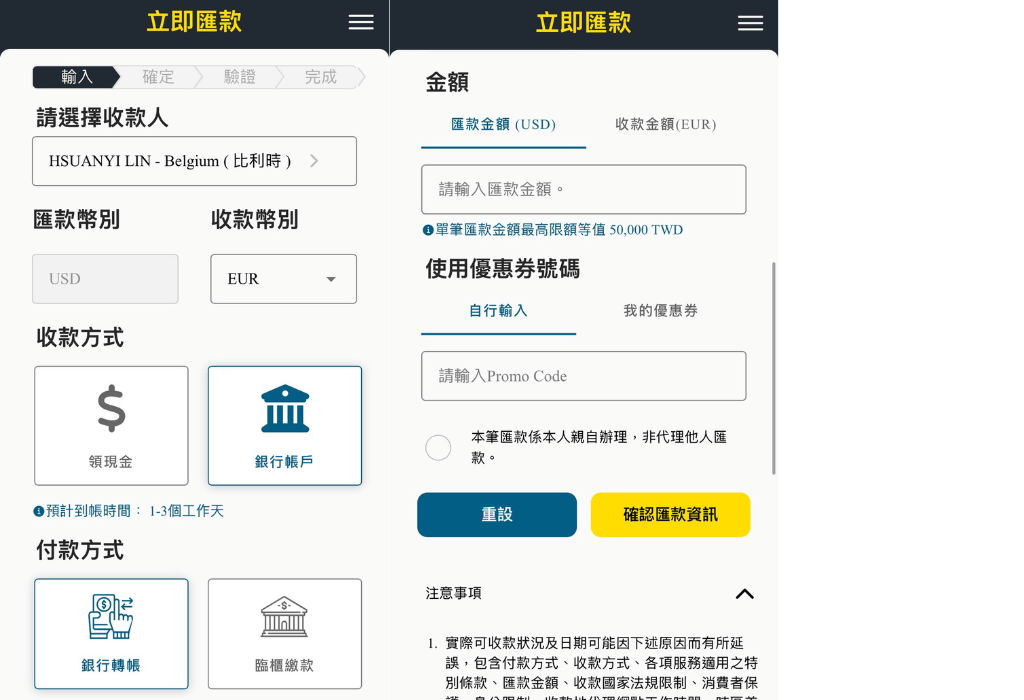Switch to 匯款金額 (USD) tab

(504, 125)
